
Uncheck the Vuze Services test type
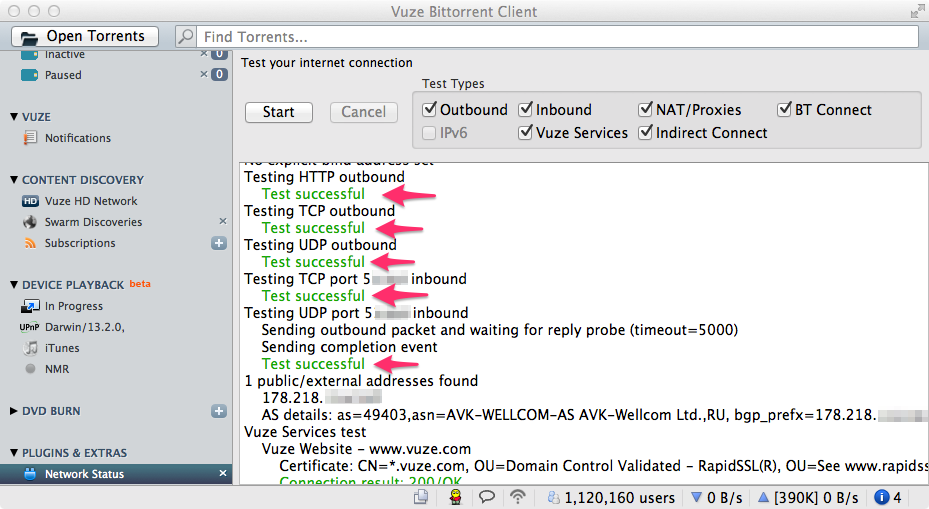click(x=526, y=132)
